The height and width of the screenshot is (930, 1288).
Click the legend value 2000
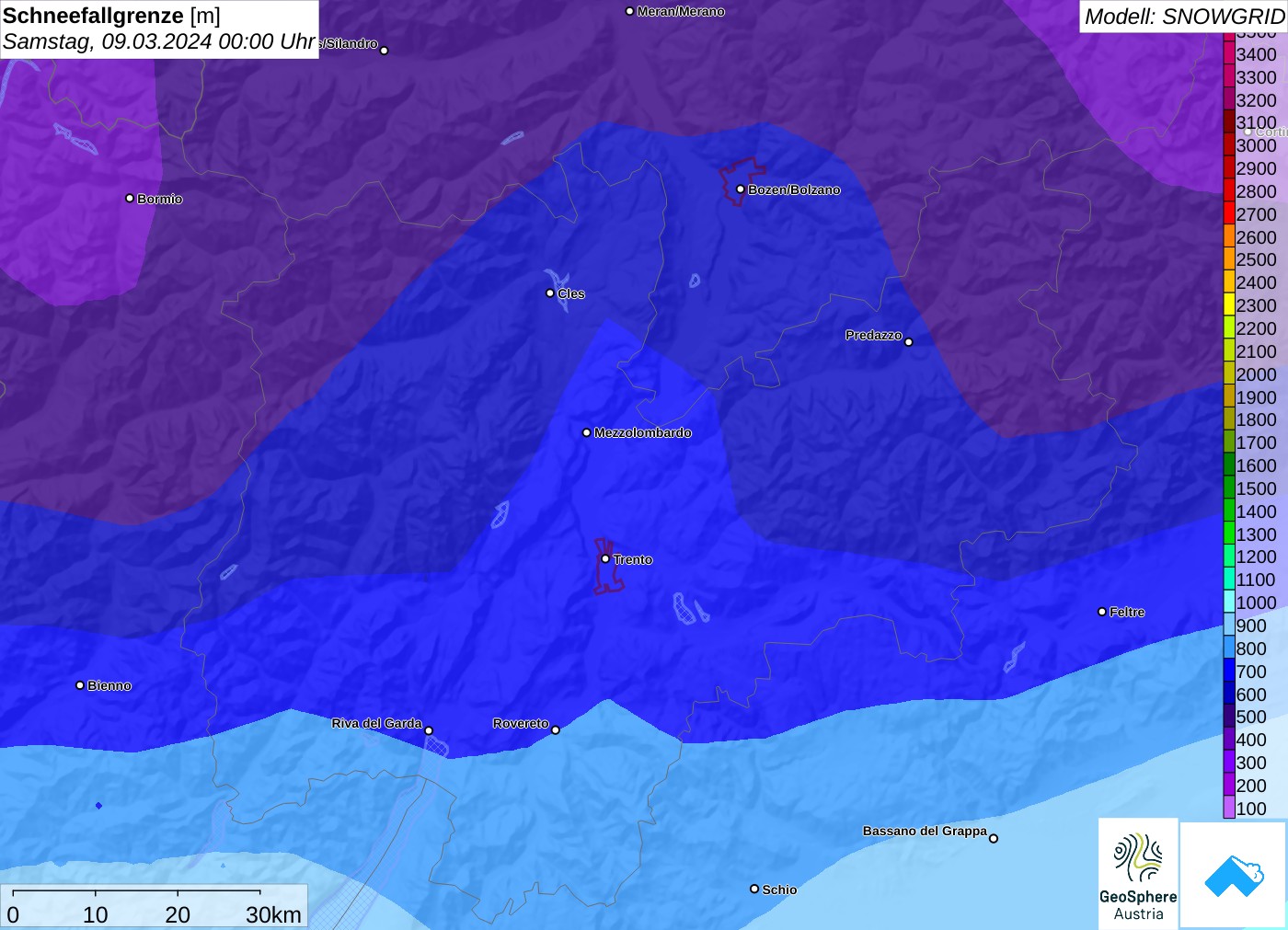click(1256, 374)
